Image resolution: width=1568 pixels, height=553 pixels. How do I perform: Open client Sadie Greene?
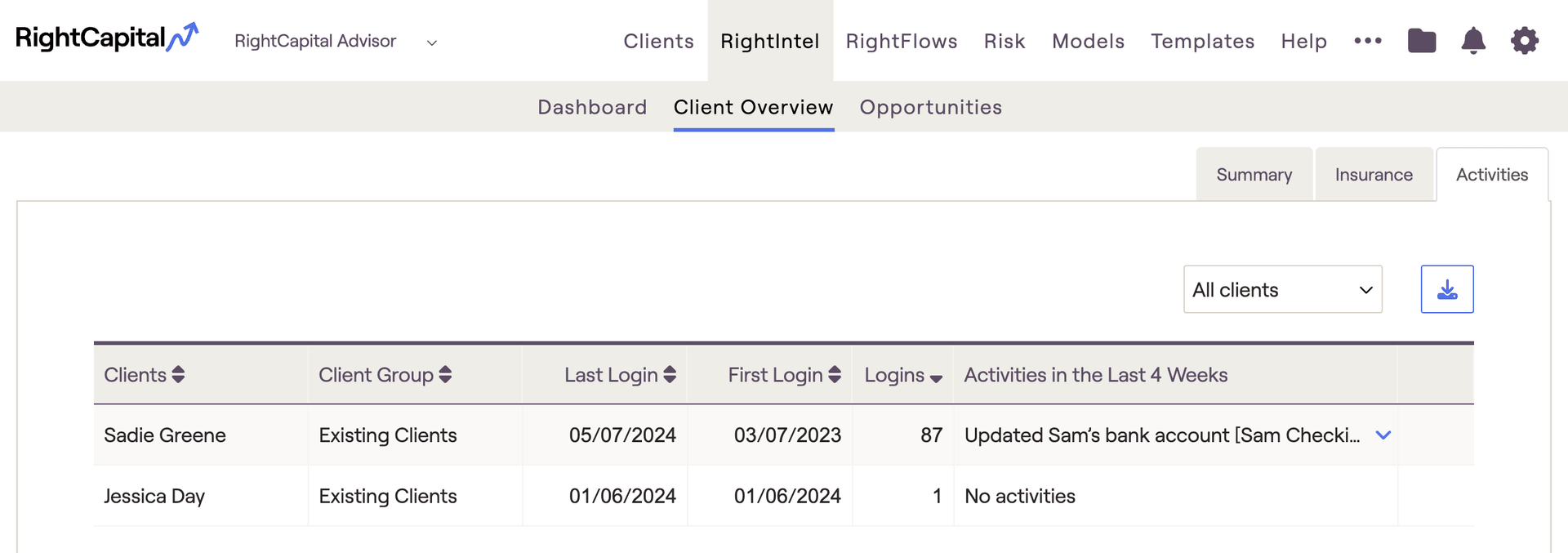(165, 435)
